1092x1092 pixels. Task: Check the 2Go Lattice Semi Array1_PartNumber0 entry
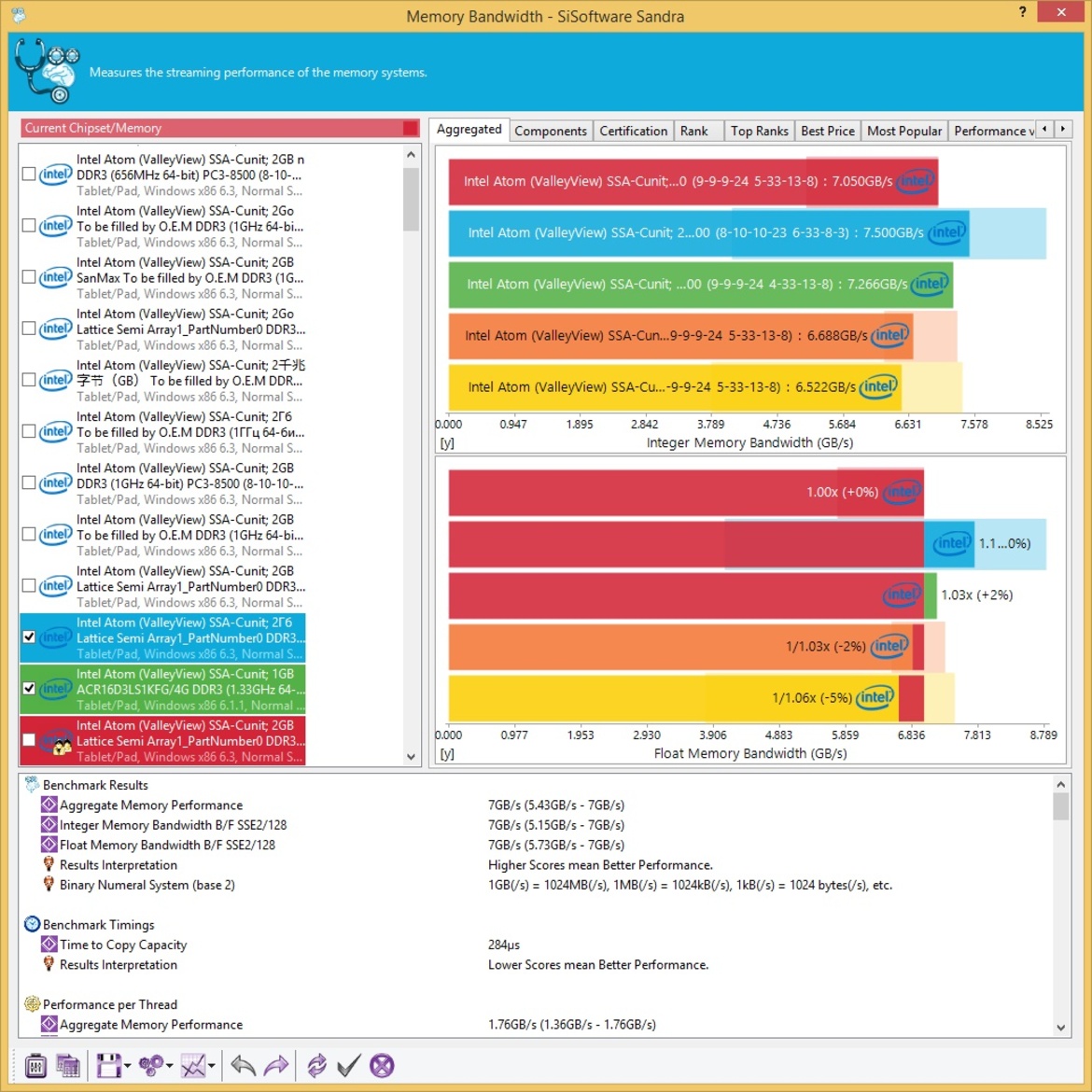click(29, 329)
